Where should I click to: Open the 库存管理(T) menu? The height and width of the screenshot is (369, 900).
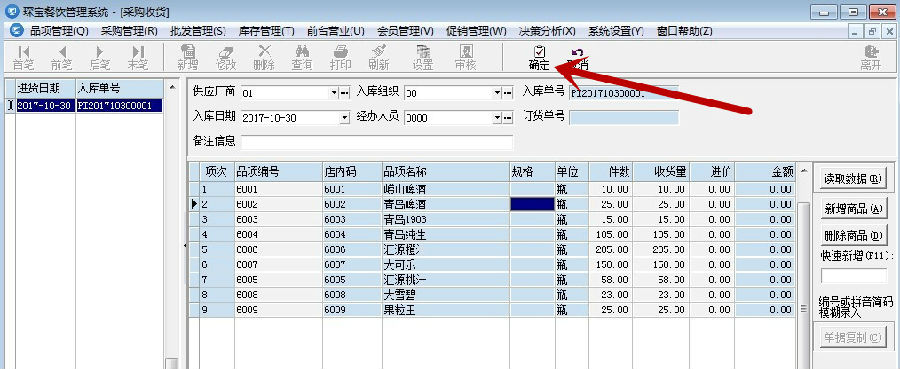[266, 32]
